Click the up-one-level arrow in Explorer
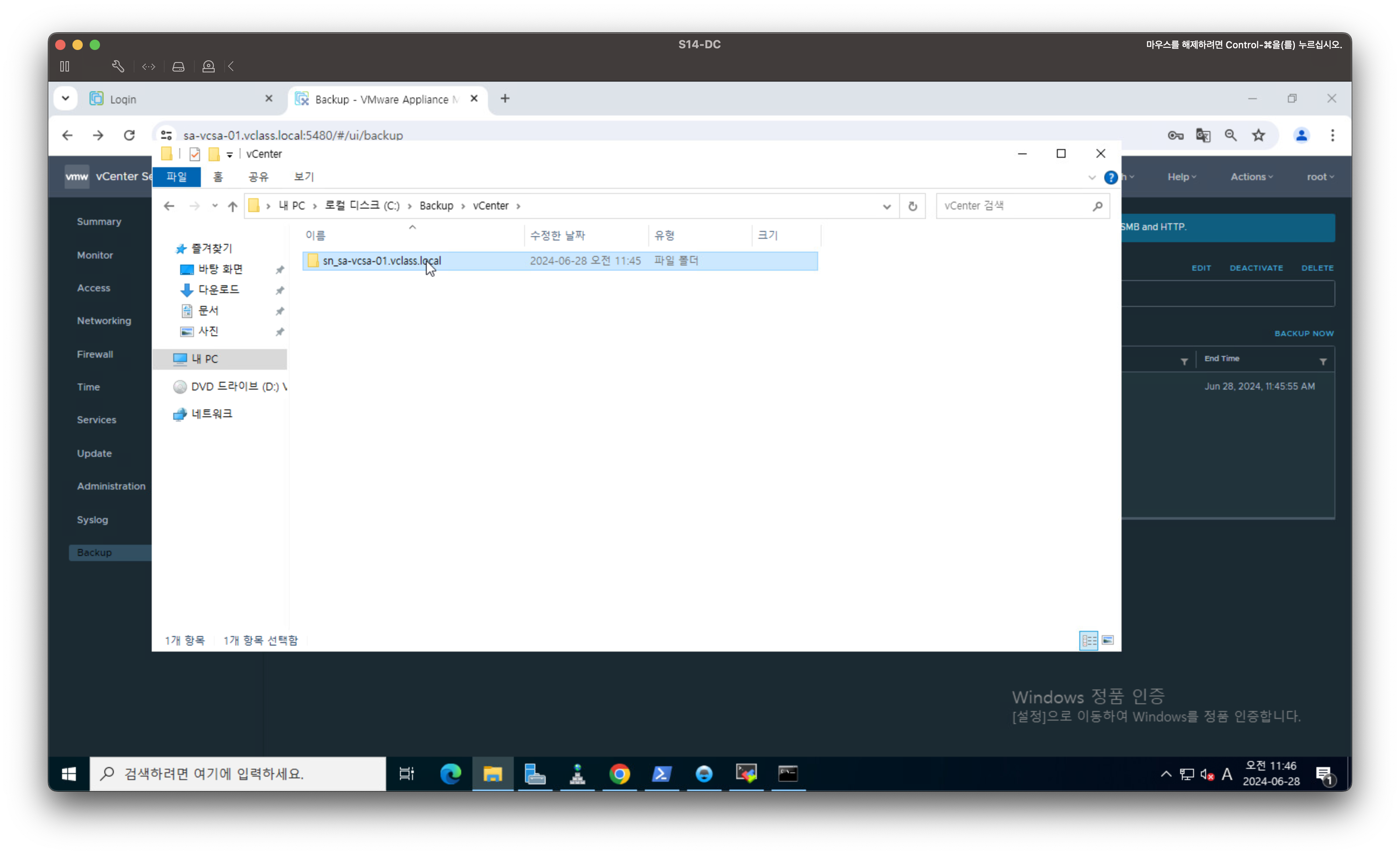The image size is (1400, 855). point(232,206)
